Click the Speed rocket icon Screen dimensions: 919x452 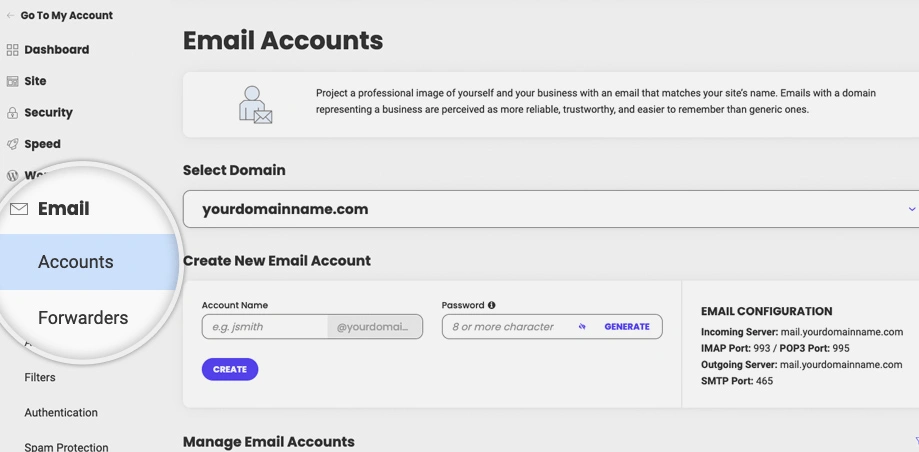[13, 144]
